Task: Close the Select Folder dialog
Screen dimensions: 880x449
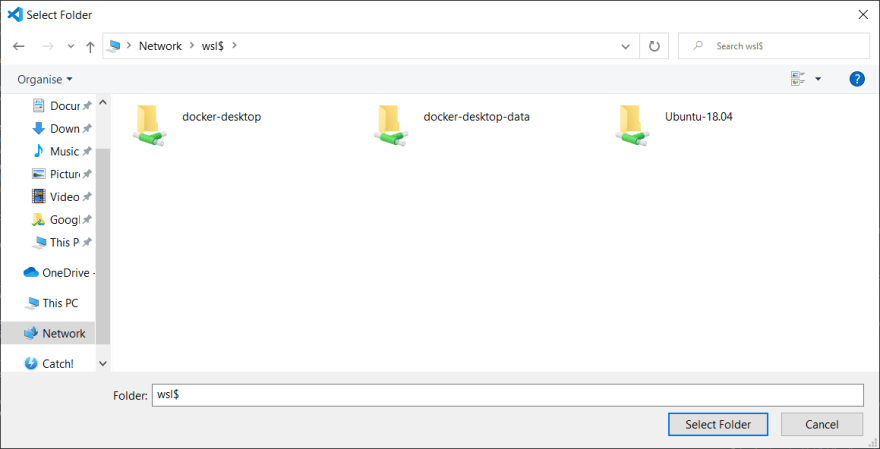Action: point(863,15)
